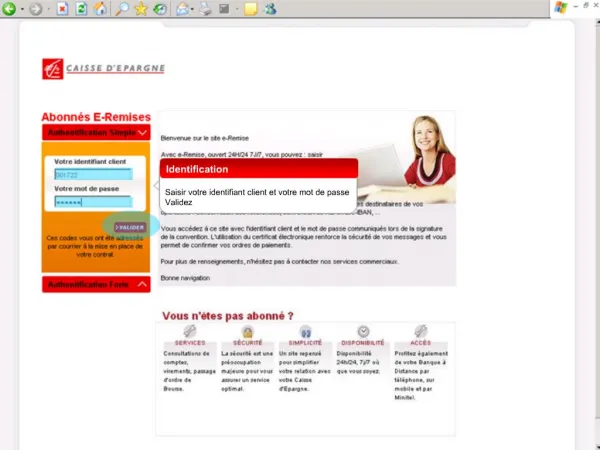600x450 pixels.
Task: Click the yellow note toolbar icon
Action: click(x=251, y=9)
